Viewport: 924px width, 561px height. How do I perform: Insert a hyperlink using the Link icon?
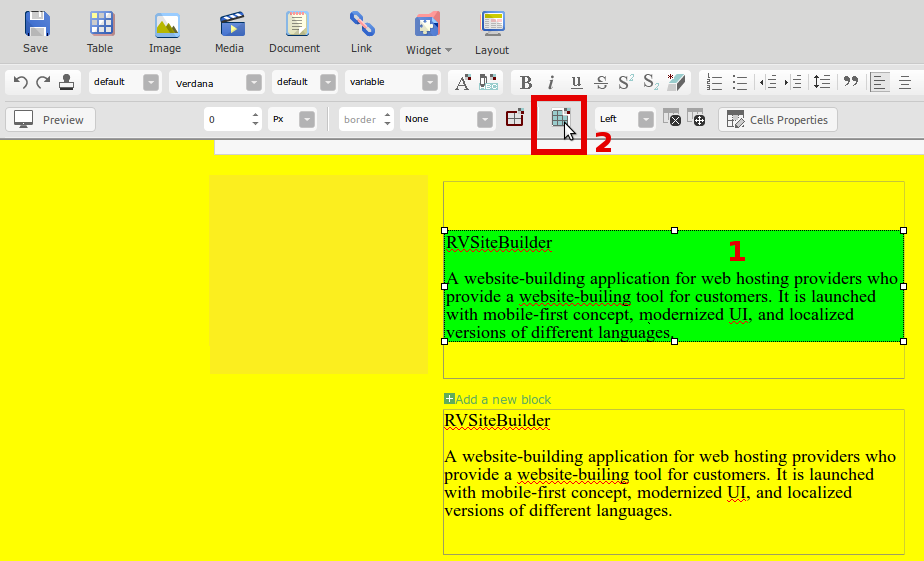coord(361,32)
